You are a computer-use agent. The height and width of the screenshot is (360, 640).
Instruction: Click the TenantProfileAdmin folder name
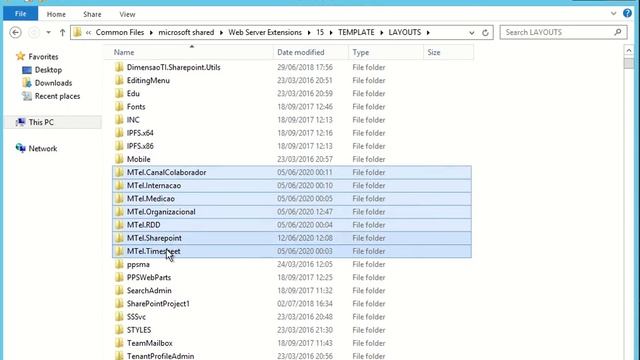pos(160,356)
